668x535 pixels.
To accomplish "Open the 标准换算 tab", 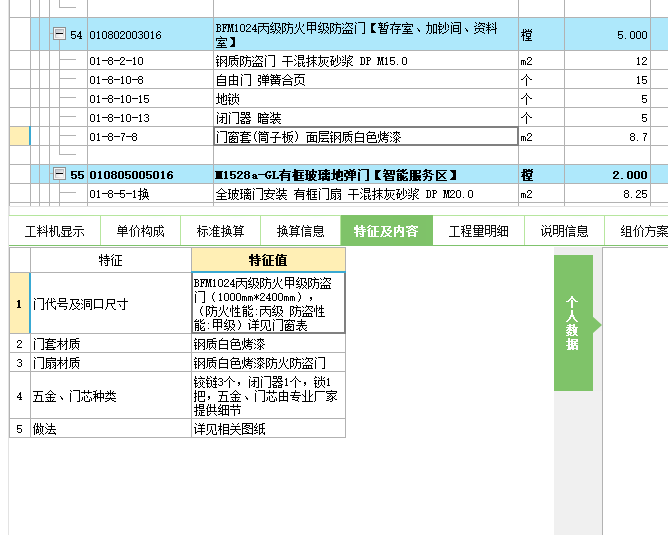I will click(221, 231).
